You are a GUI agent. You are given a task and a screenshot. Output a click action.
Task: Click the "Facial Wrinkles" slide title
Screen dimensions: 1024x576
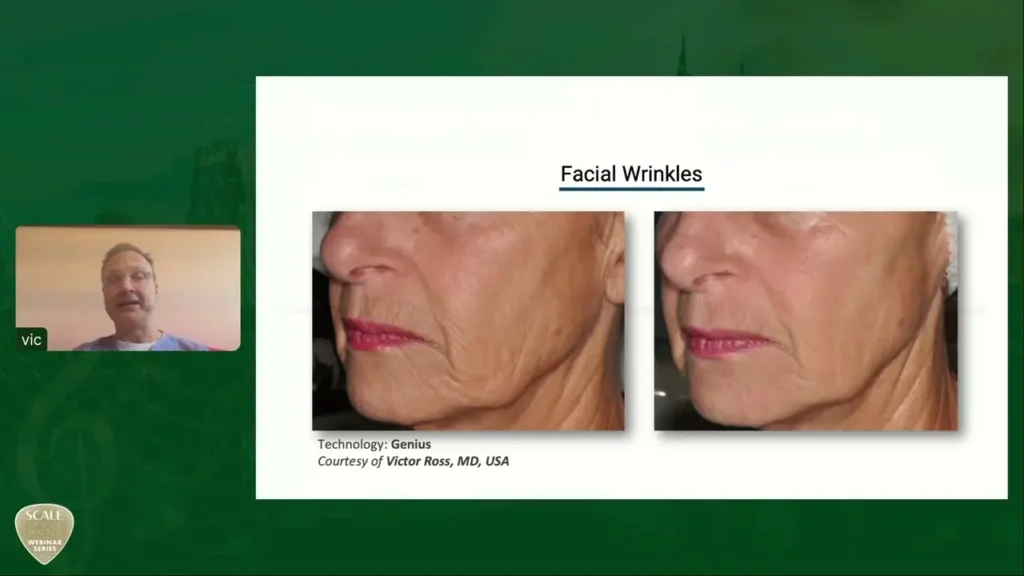631,174
